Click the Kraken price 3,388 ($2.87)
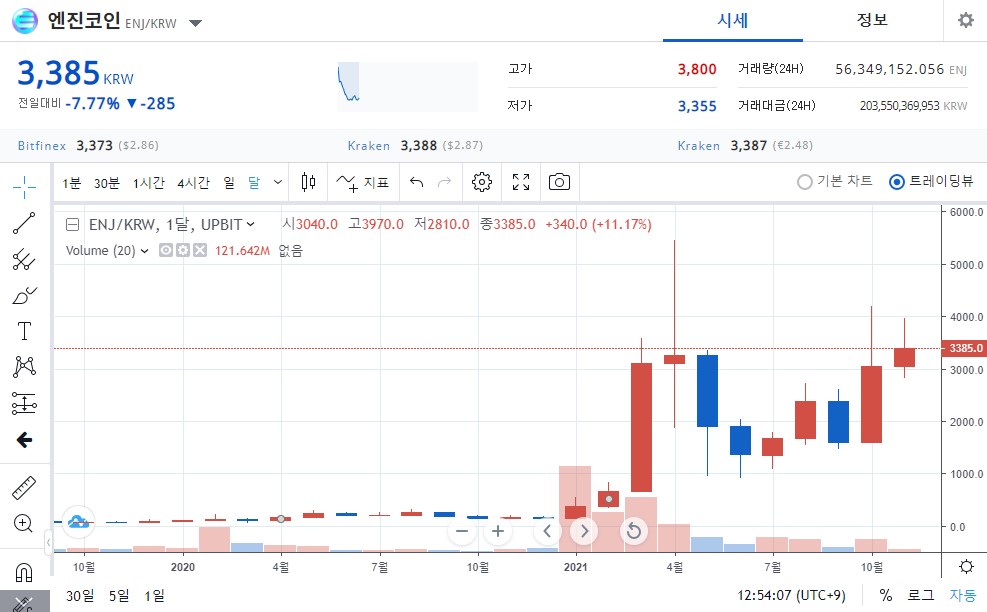The height and width of the screenshot is (612, 987). click(x=441, y=145)
